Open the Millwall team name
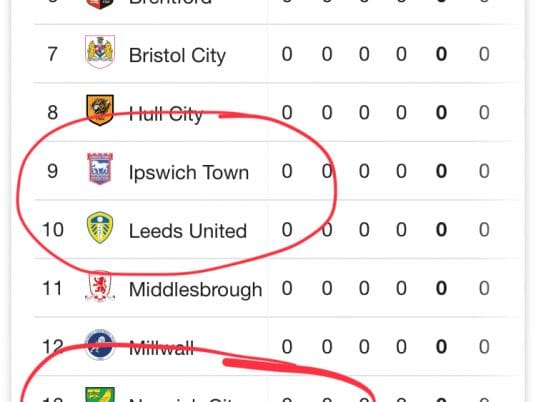This screenshot has height=402, width=536. point(161,348)
